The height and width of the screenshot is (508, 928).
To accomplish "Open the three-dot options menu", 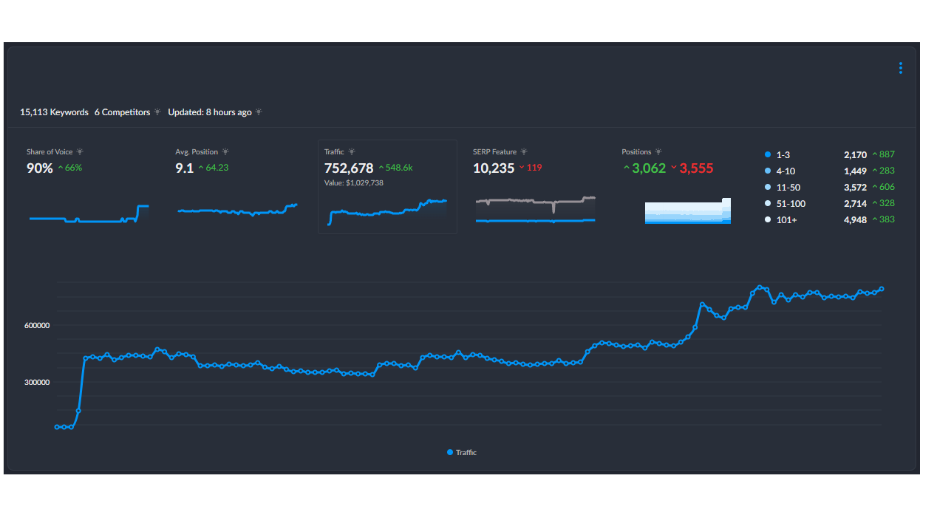I will [x=900, y=68].
